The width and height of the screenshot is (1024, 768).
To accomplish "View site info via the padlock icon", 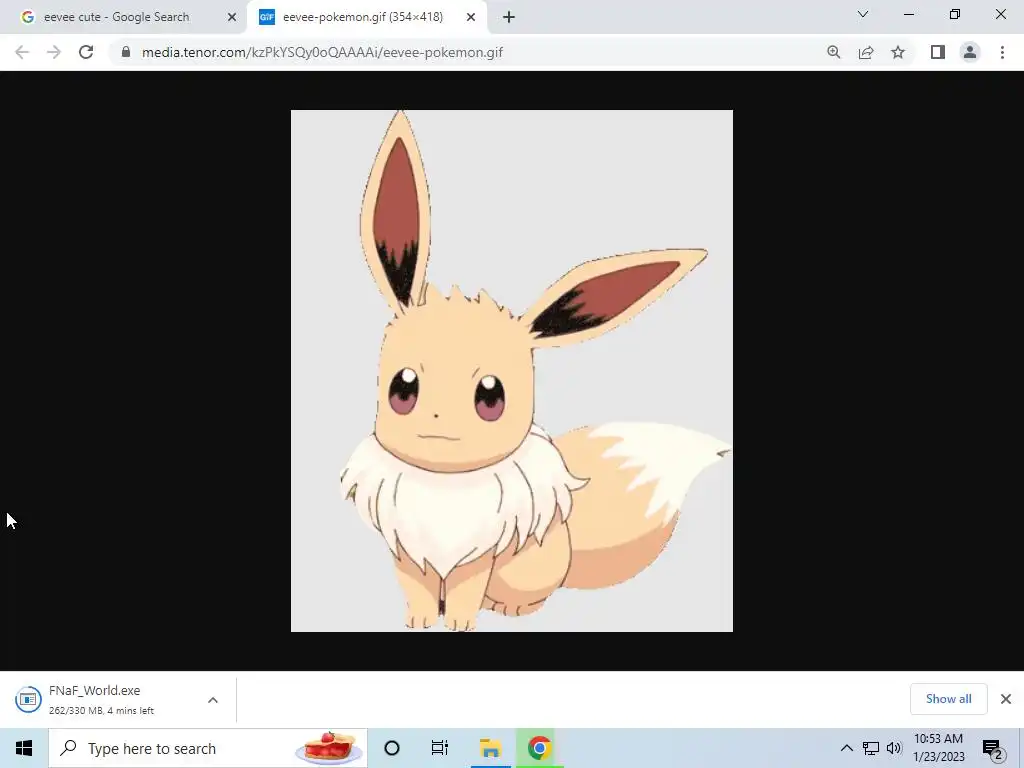I will click(126, 52).
